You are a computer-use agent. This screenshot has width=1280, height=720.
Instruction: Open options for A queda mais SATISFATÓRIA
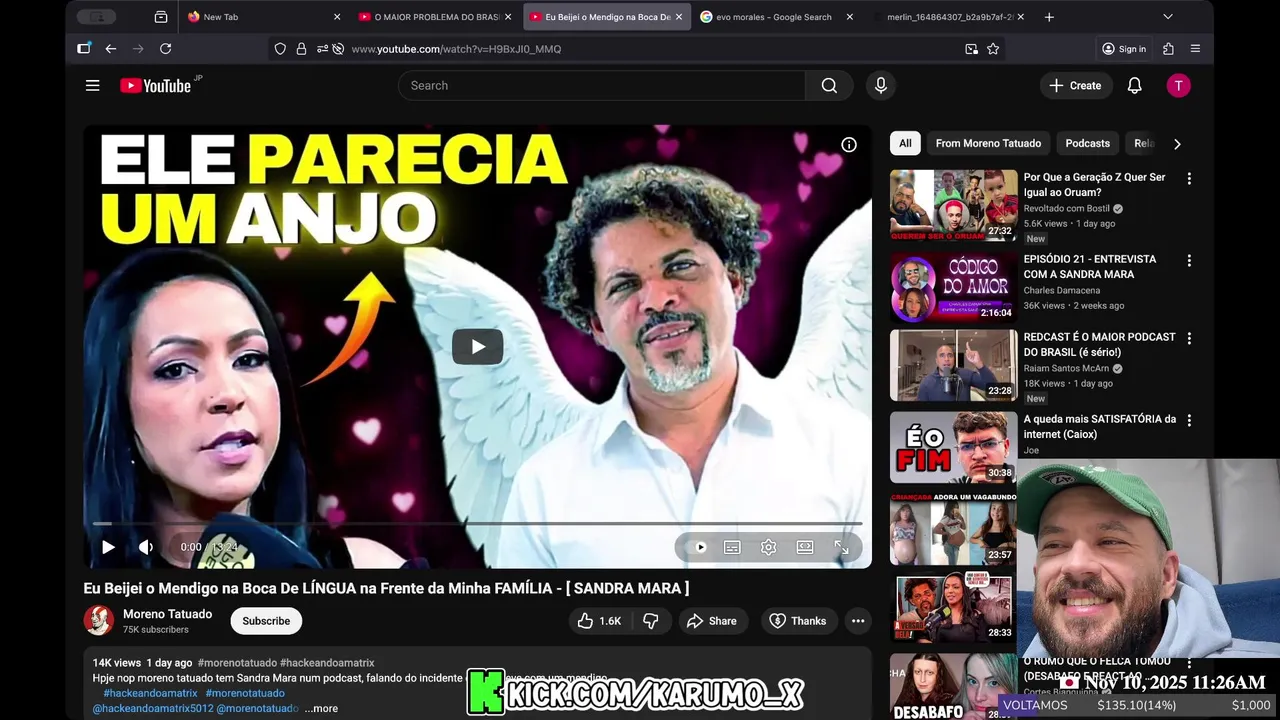[x=1189, y=421]
